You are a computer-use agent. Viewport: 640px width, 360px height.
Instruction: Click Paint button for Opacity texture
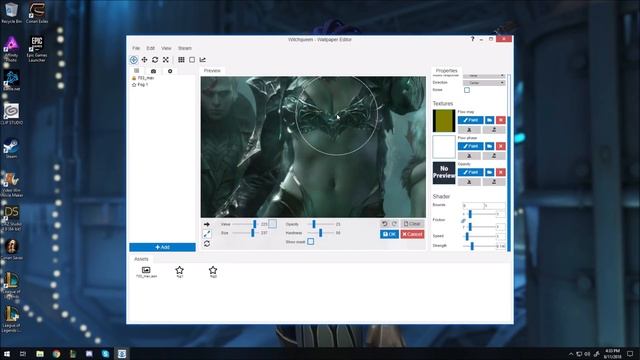tap(471, 172)
